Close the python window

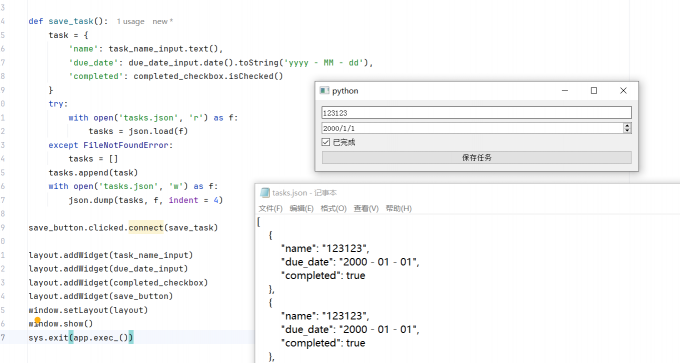tap(623, 90)
